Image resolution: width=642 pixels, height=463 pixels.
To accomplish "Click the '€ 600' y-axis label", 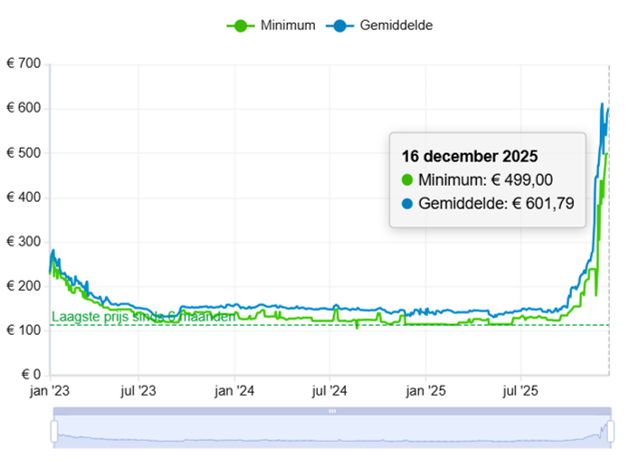I will 24,108.
